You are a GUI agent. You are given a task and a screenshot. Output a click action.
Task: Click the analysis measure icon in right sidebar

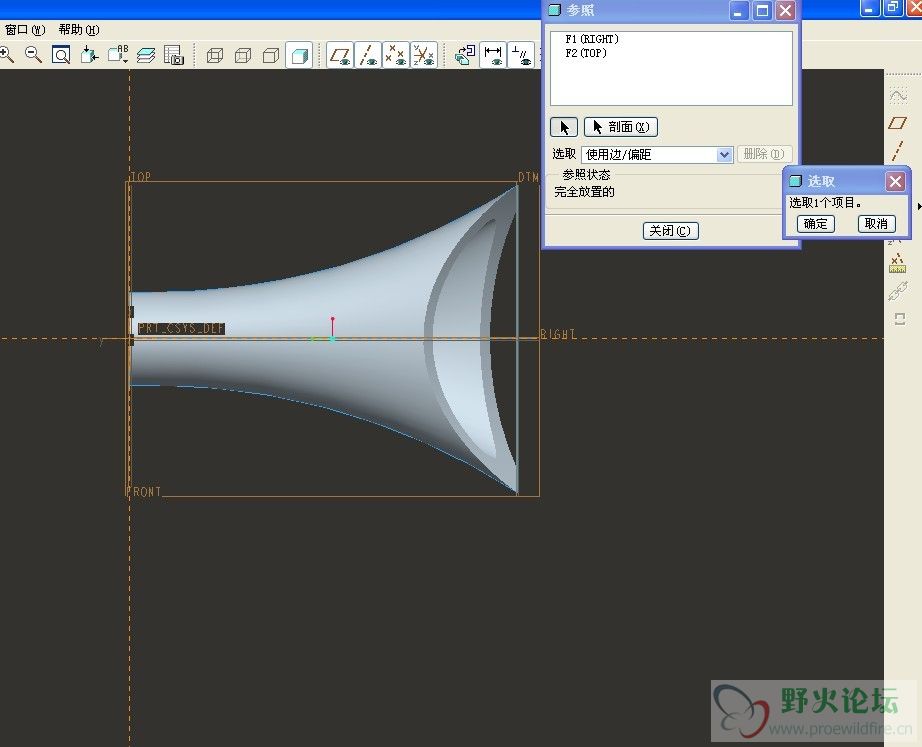897,264
